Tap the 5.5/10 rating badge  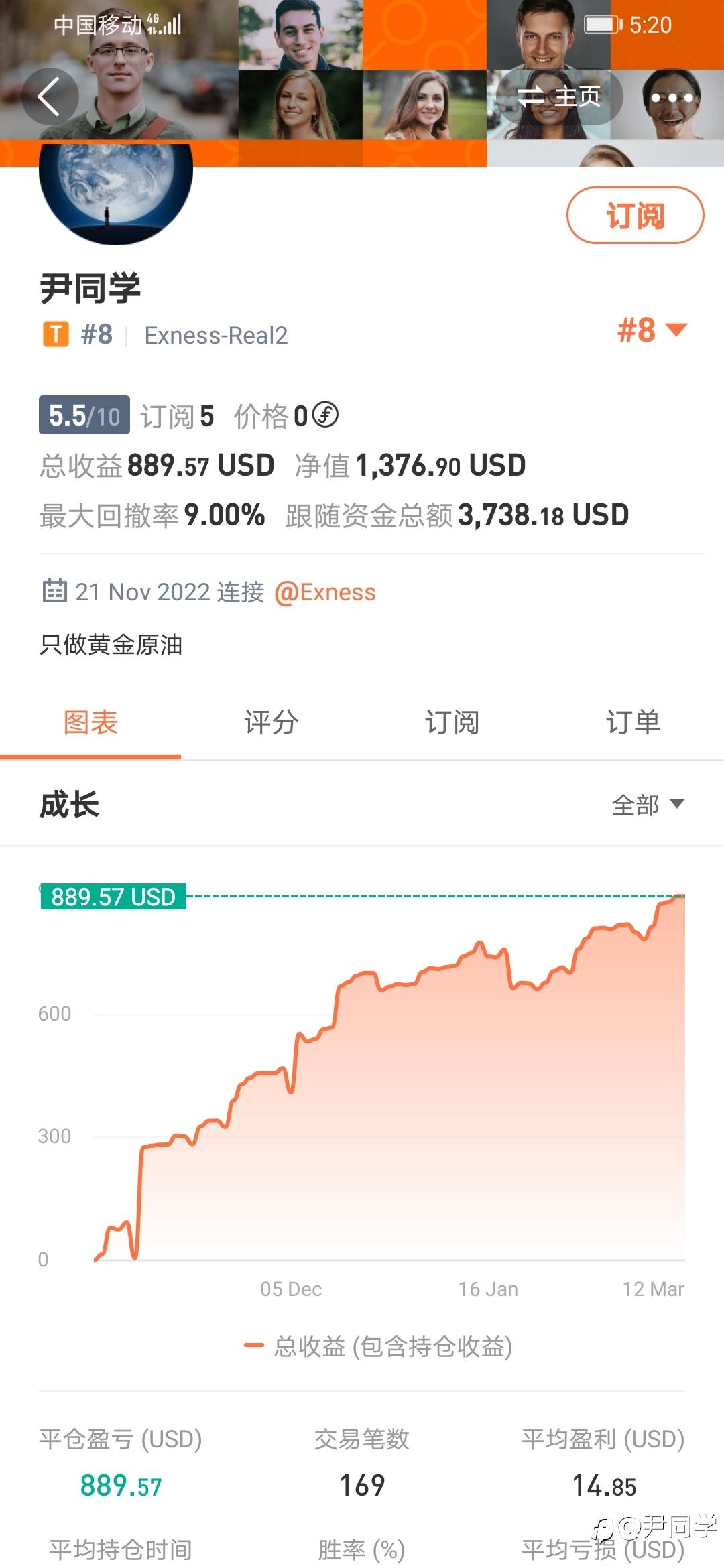pyautogui.click(x=84, y=415)
